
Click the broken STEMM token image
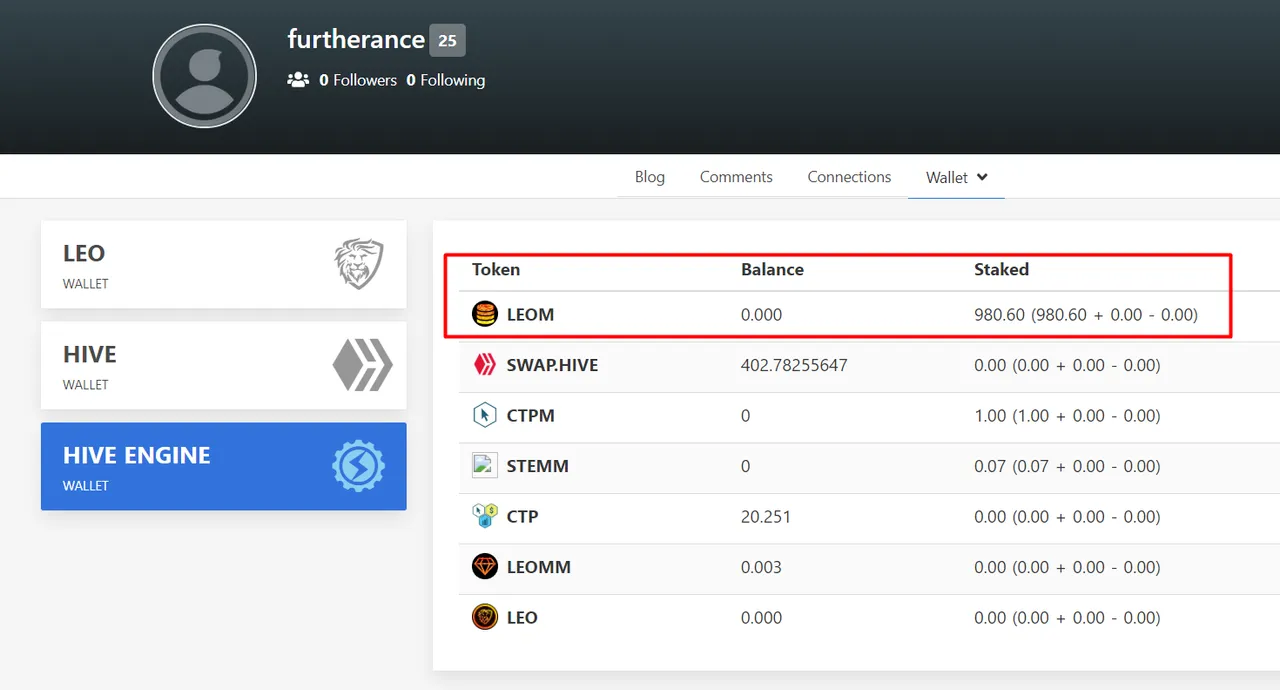(x=485, y=465)
